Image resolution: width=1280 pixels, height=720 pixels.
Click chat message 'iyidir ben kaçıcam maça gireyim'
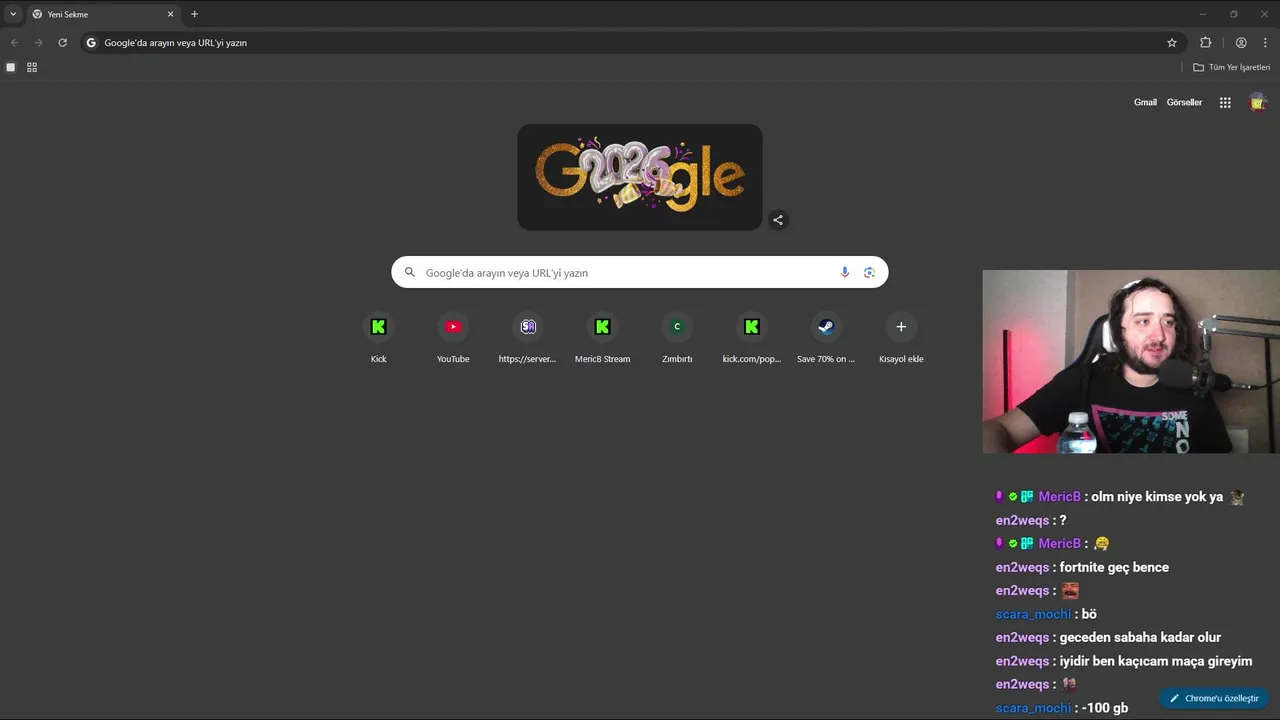(1156, 661)
